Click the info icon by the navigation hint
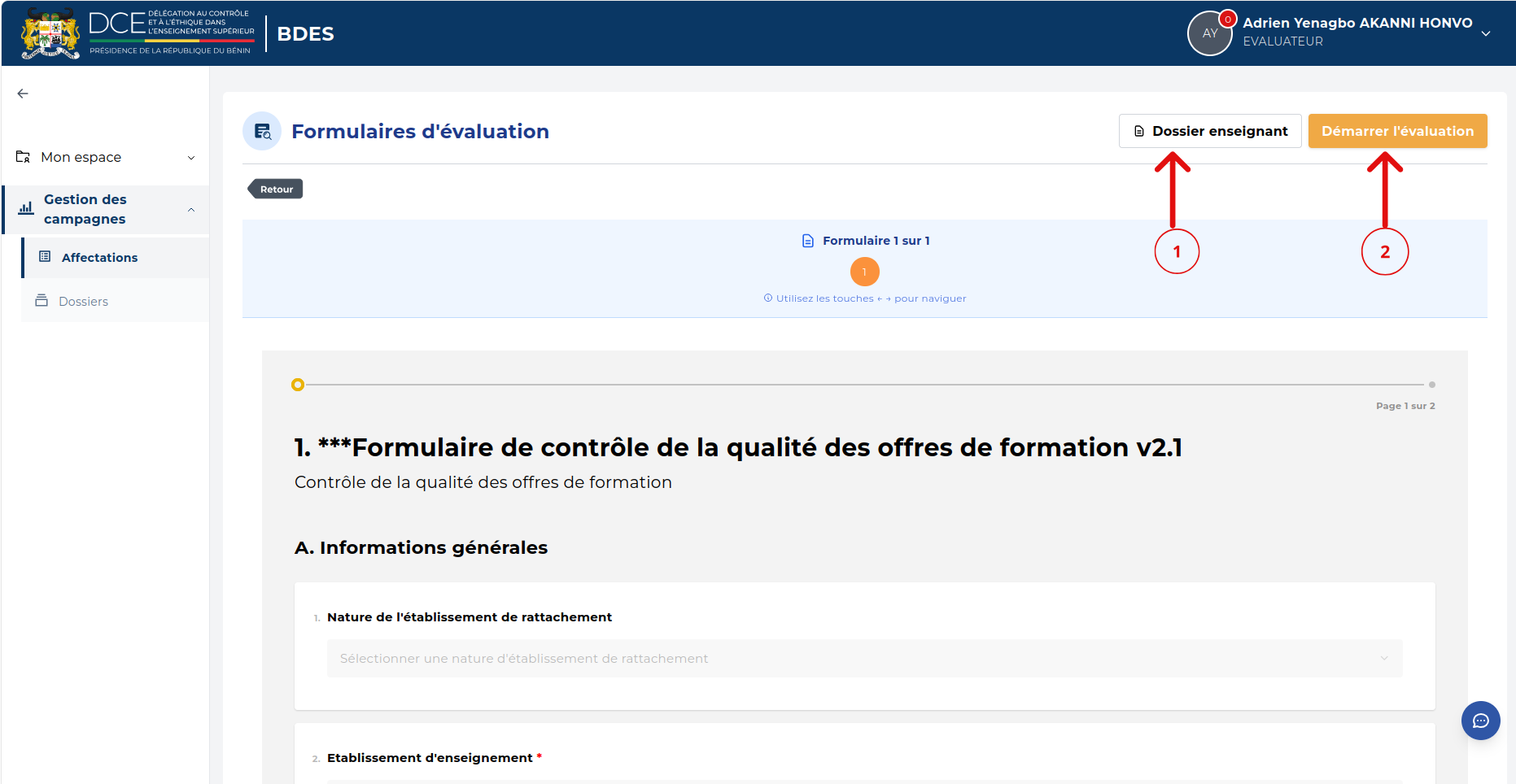This screenshot has width=1516, height=784. pos(767,298)
